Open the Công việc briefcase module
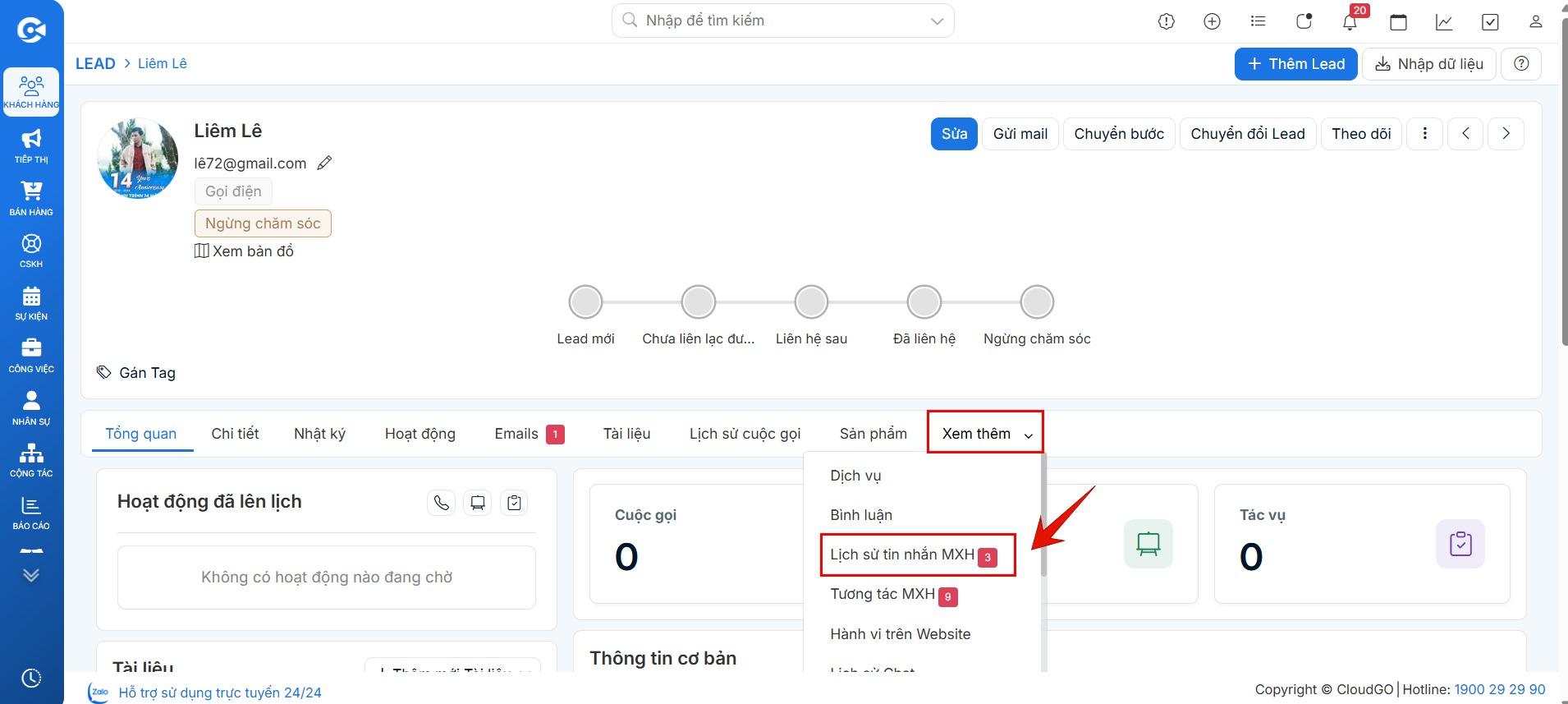 tap(31, 355)
